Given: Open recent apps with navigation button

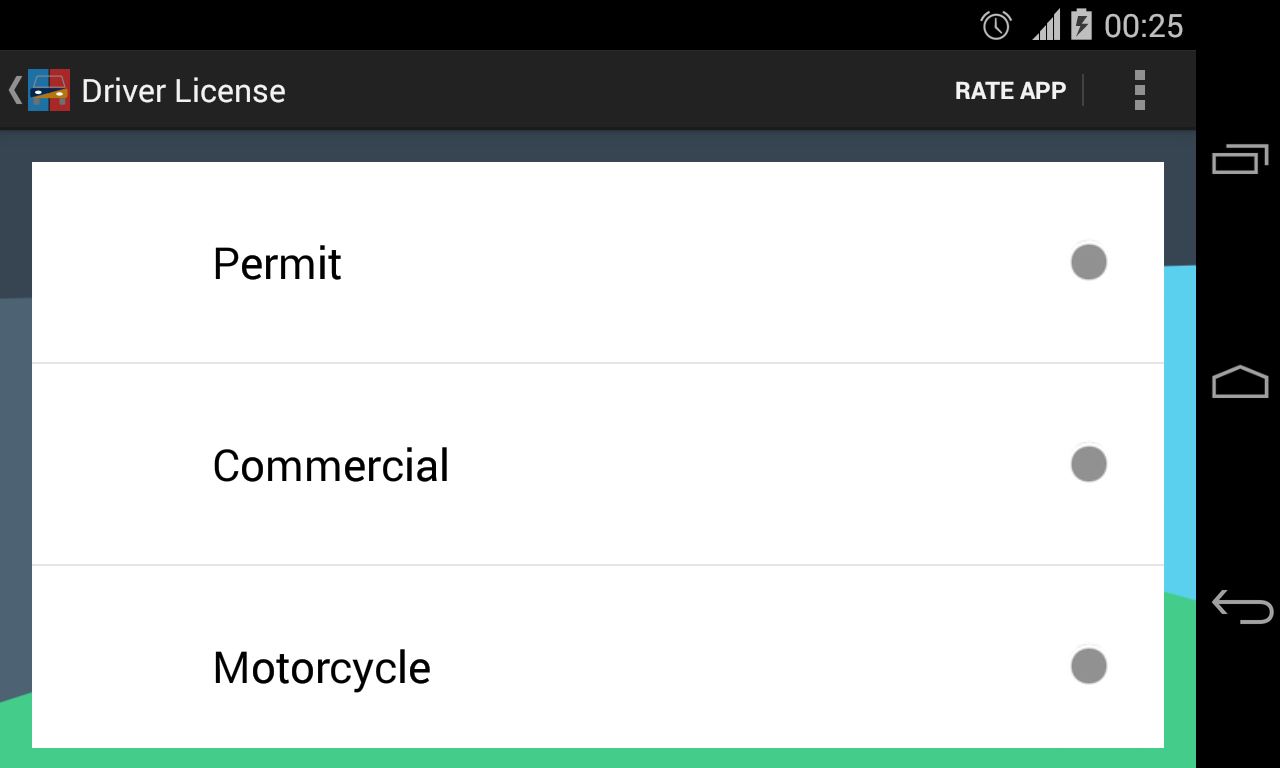Looking at the screenshot, I should pyautogui.click(x=1240, y=159).
